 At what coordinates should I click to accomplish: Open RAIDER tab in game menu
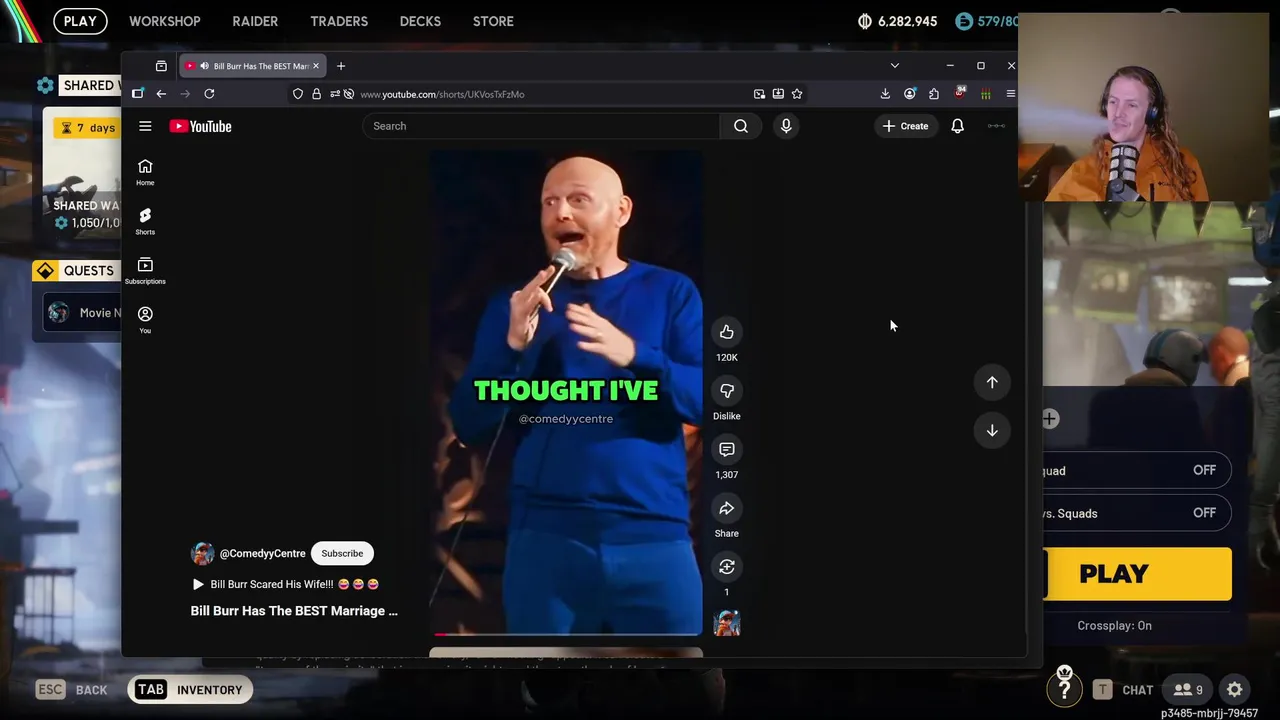pos(255,21)
